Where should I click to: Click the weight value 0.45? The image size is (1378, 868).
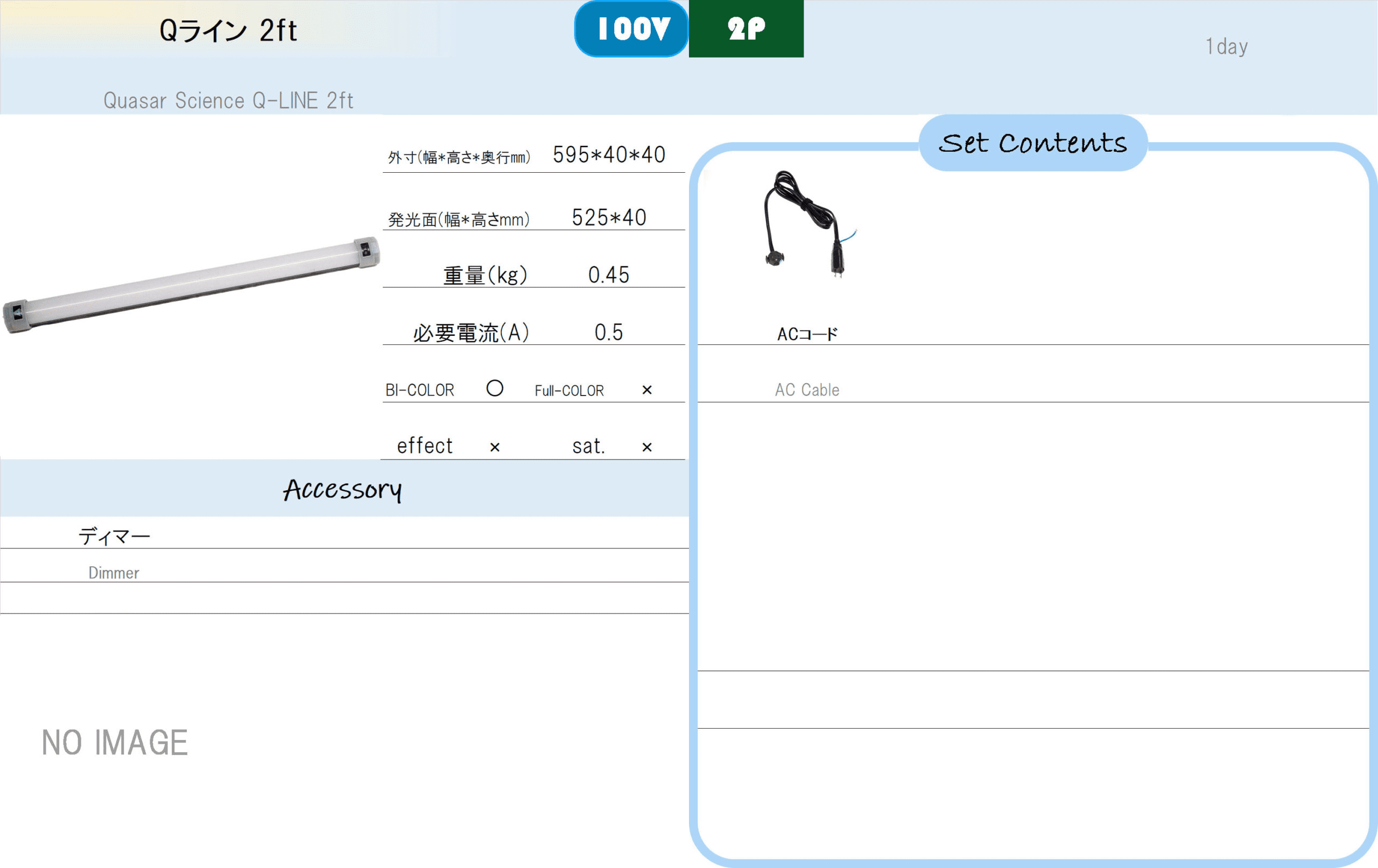coord(609,275)
